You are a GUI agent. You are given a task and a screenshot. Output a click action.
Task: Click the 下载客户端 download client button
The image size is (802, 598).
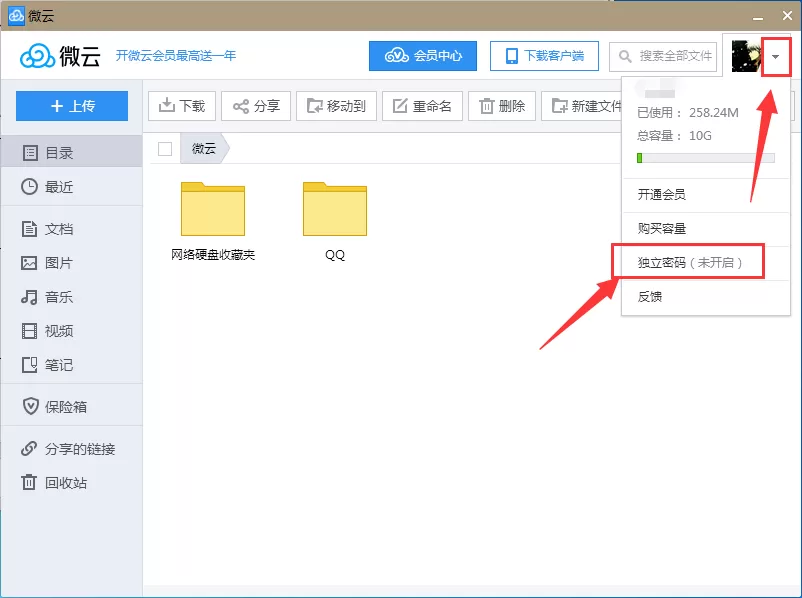coord(544,56)
